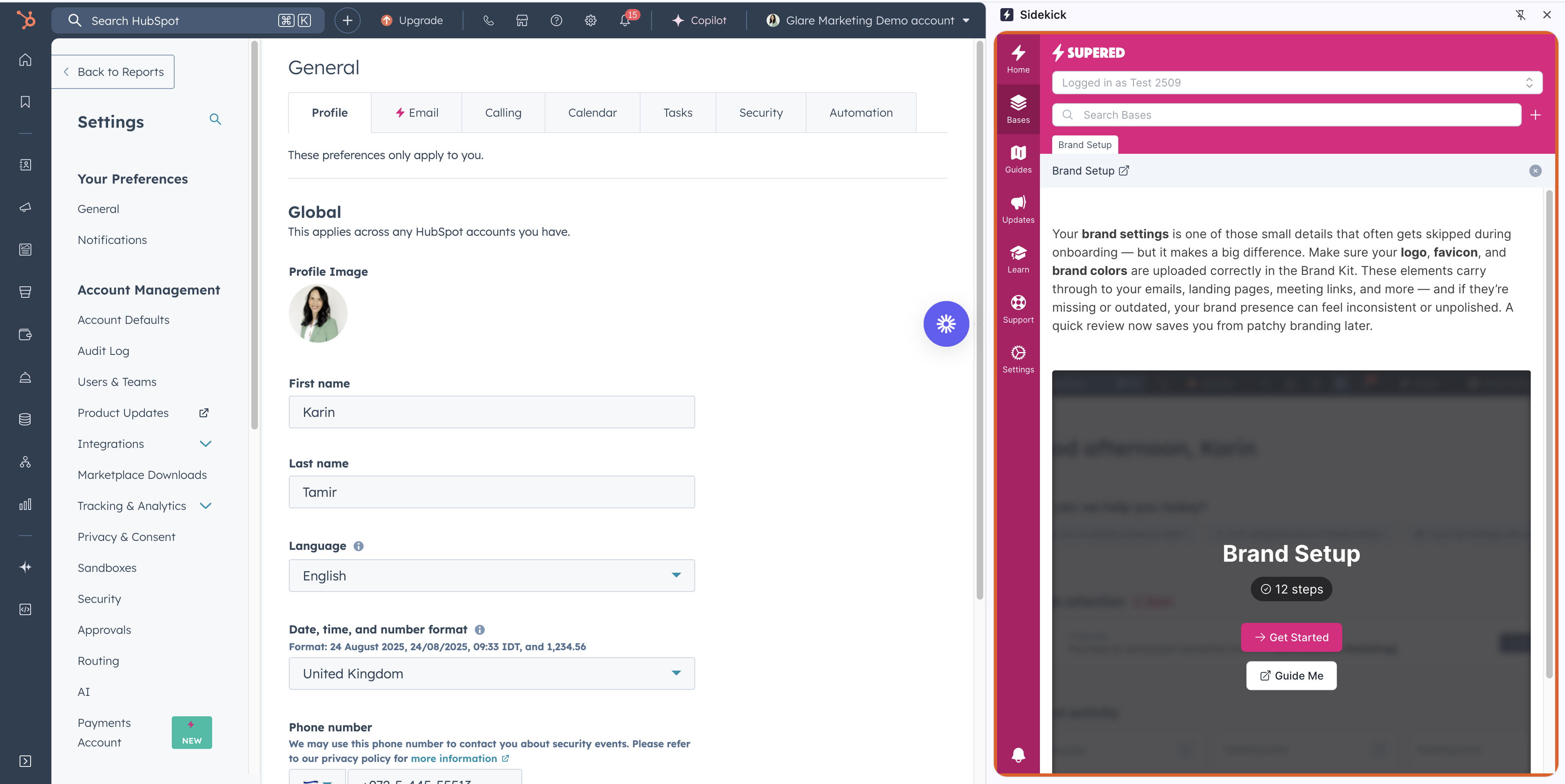Click the Search Bases field
Screen dimensions: 1565x784
point(1286,115)
